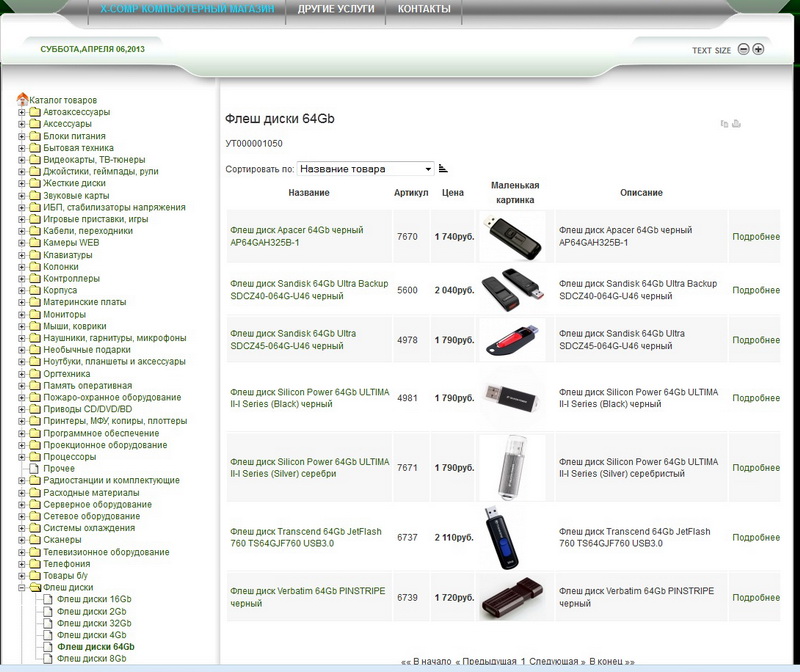
Task: Click the print icon above product table
Action: pos(737,124)
